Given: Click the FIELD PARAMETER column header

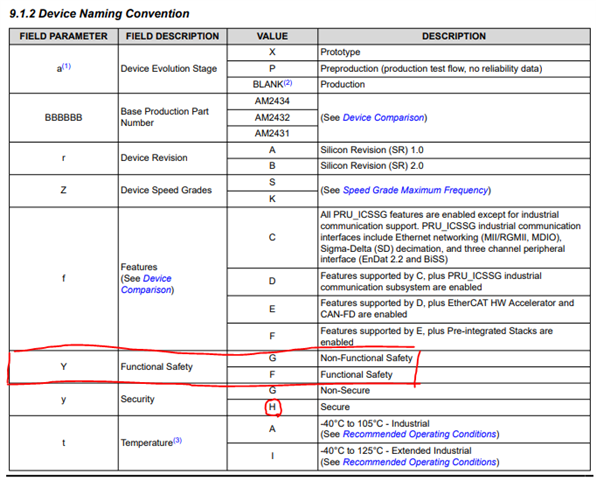Looking at the screenshot, I should click(63, 36).
